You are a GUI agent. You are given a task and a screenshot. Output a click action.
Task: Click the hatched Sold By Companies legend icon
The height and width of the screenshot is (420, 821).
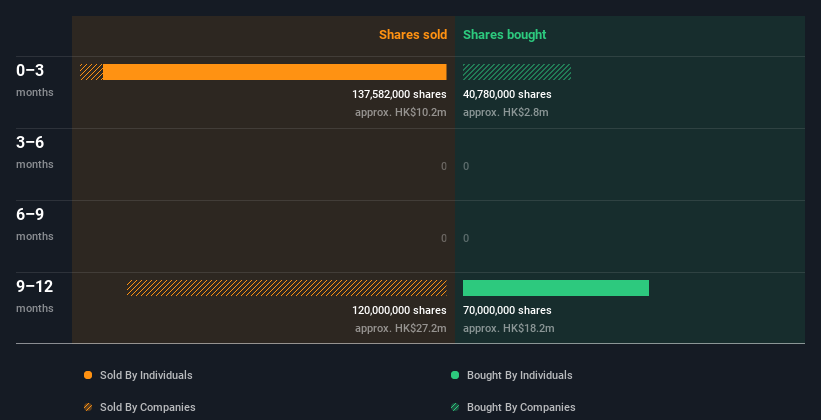coord(88,407)
